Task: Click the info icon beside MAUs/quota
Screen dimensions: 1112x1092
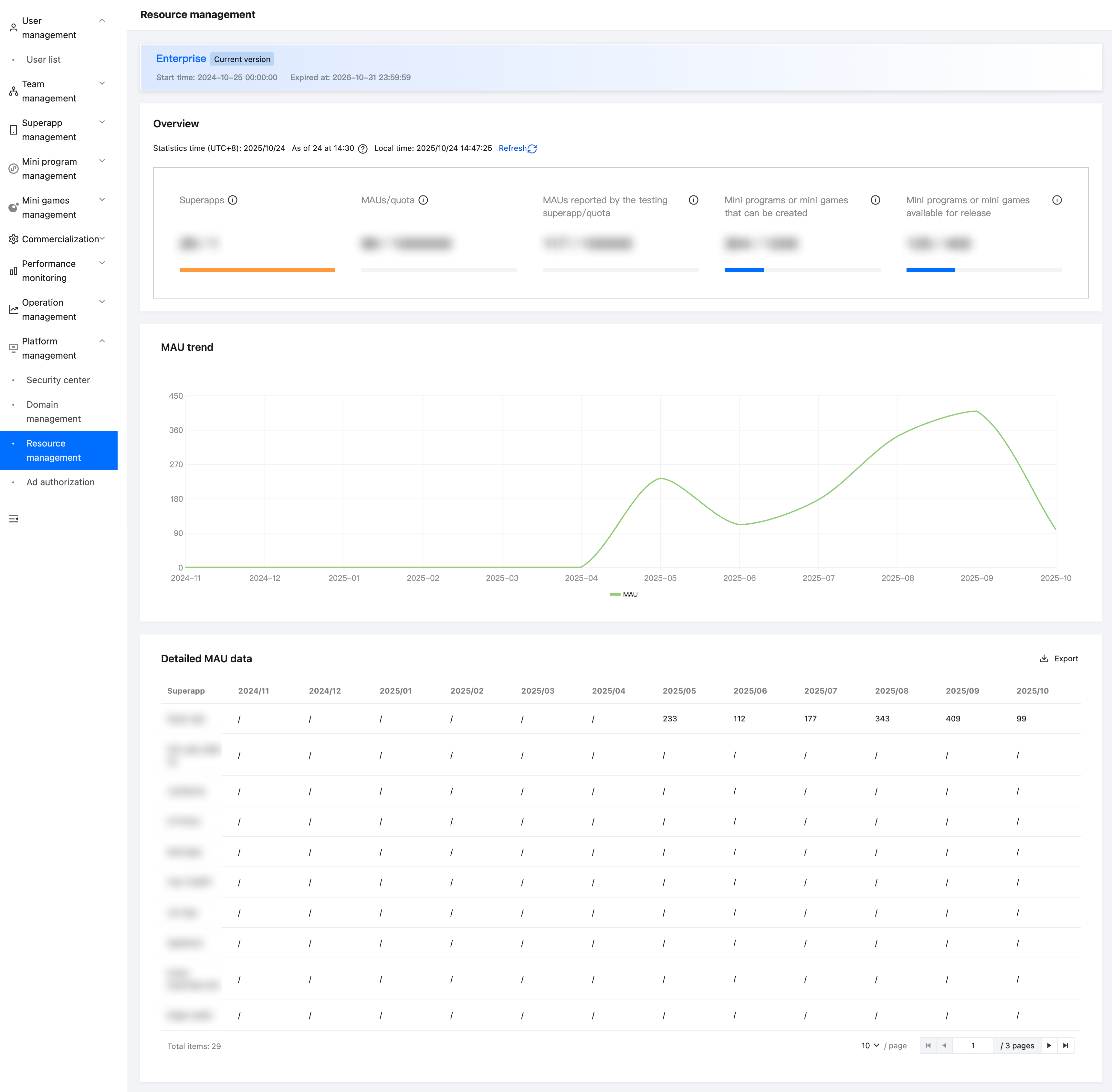Action: tap(423, 200)
